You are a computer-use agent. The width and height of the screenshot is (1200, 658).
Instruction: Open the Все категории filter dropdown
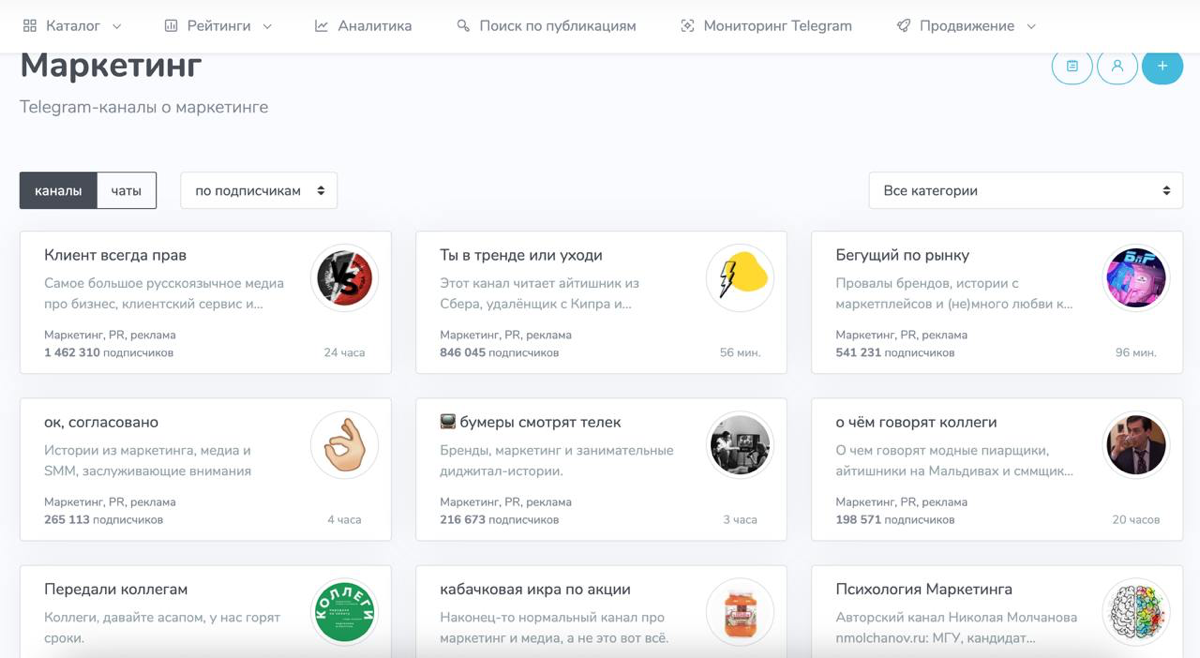click(x=1026, y=190)
